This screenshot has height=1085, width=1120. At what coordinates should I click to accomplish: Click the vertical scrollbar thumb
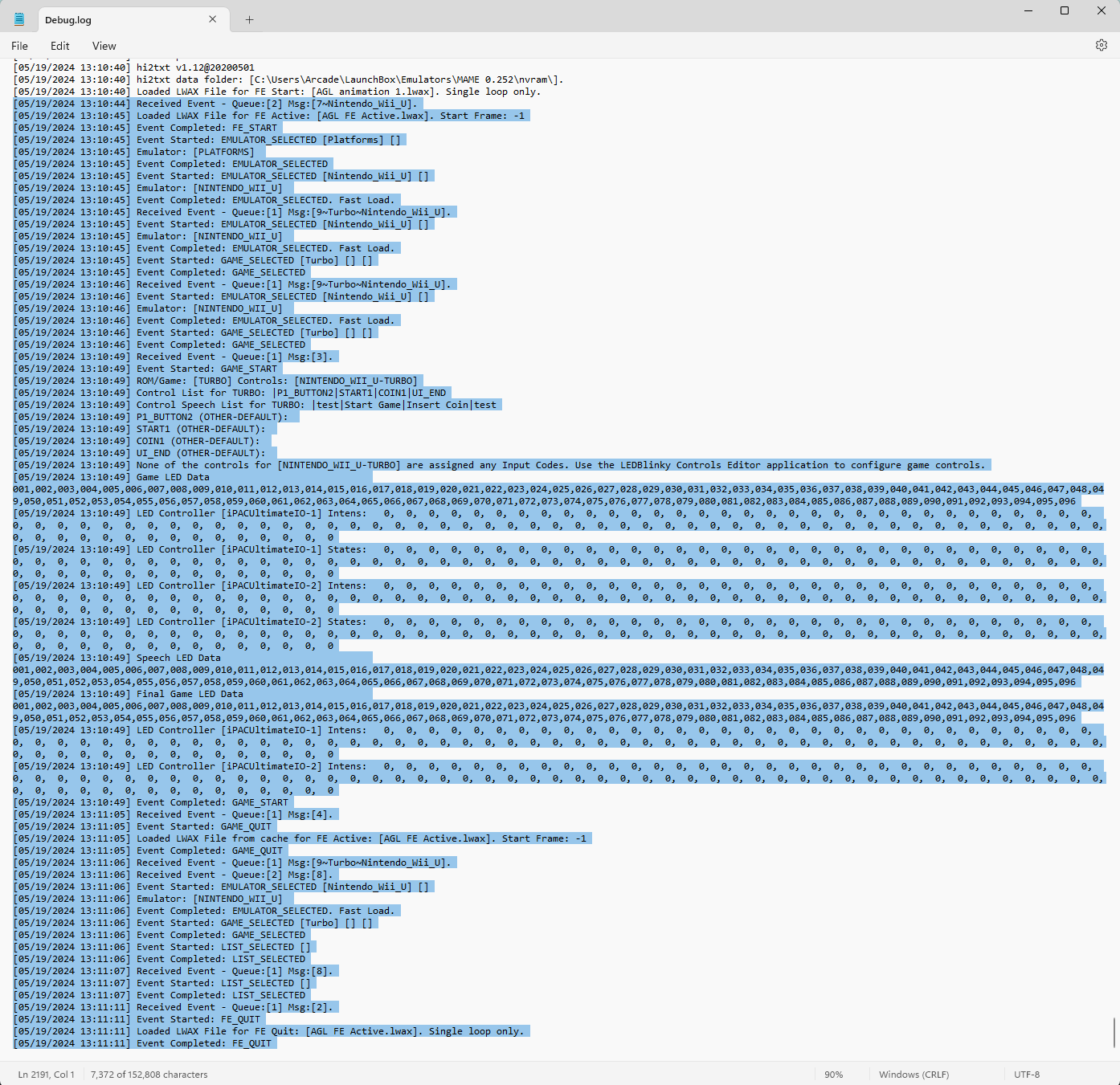pos(1115,1032)
